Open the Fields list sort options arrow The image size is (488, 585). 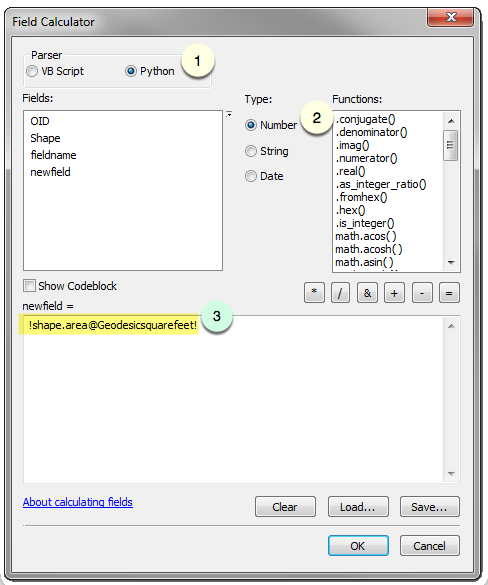pos(229,114)
